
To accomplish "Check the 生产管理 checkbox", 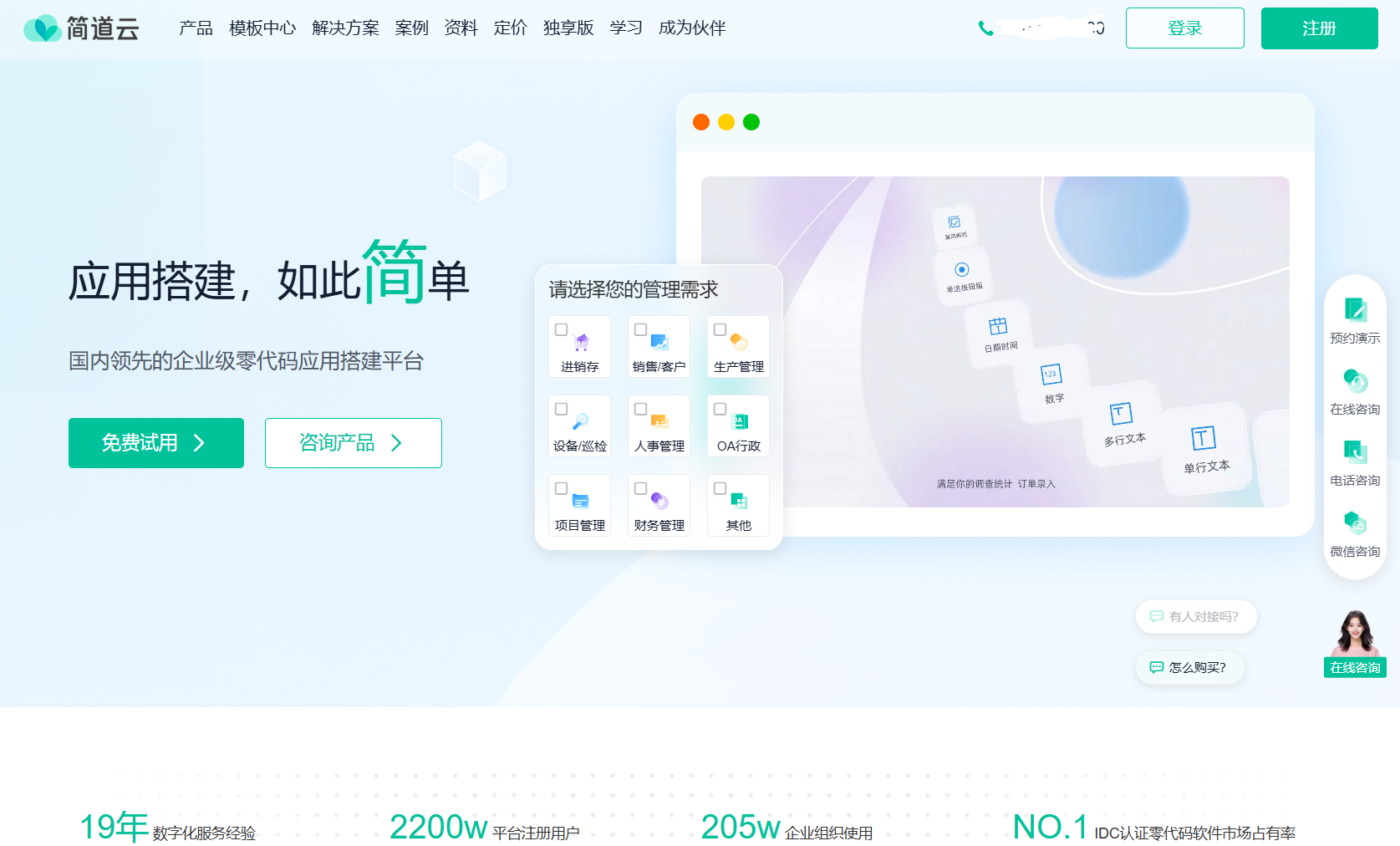I will click(x=720, y=329).
